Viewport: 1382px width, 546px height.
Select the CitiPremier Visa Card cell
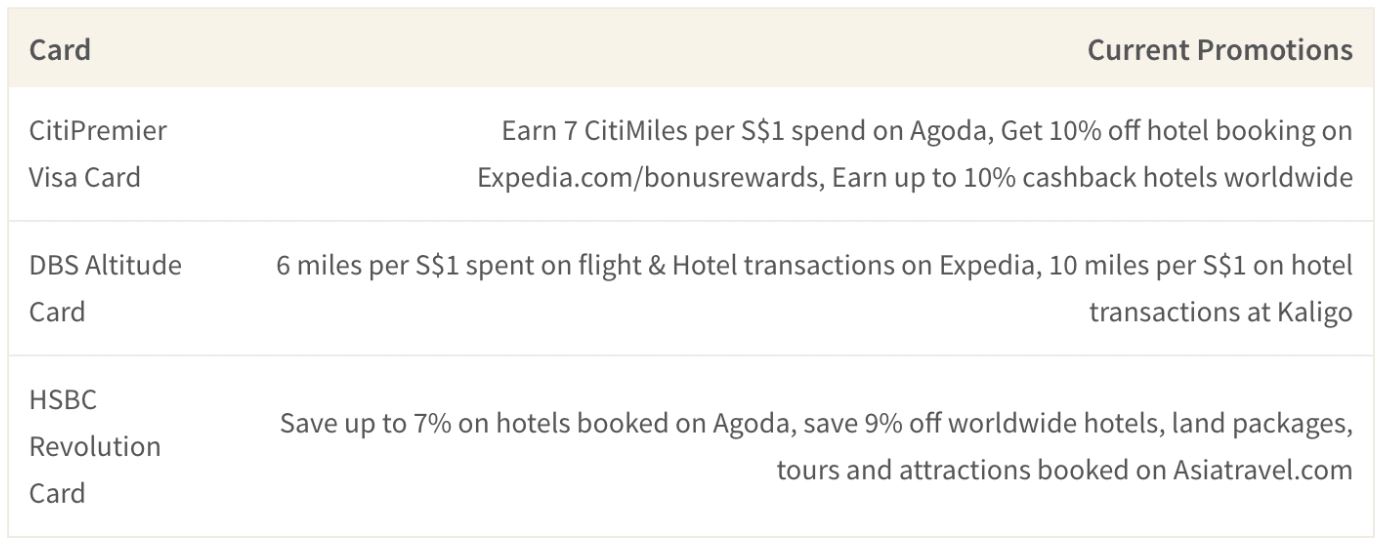pos(98,154)
